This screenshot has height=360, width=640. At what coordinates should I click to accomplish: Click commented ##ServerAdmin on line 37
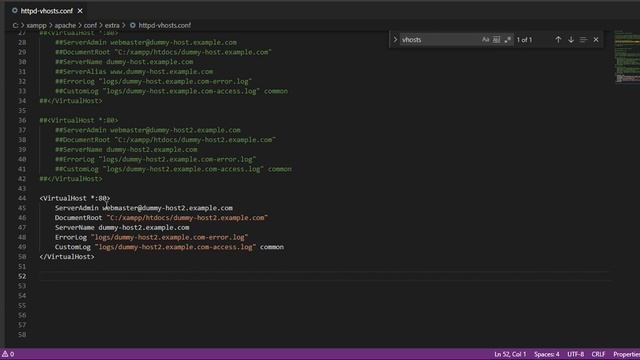81,130
